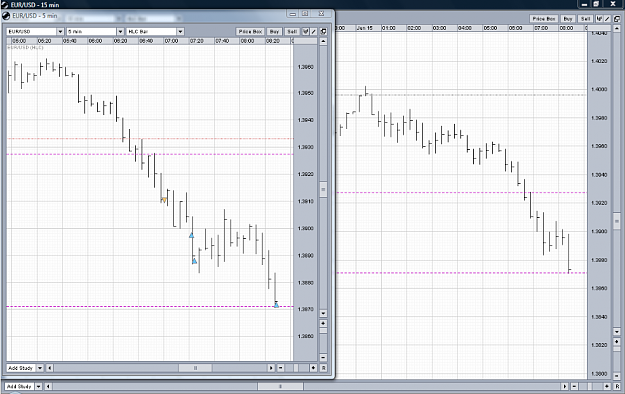Click Add Study in the 5 min window

pos(21,368)
